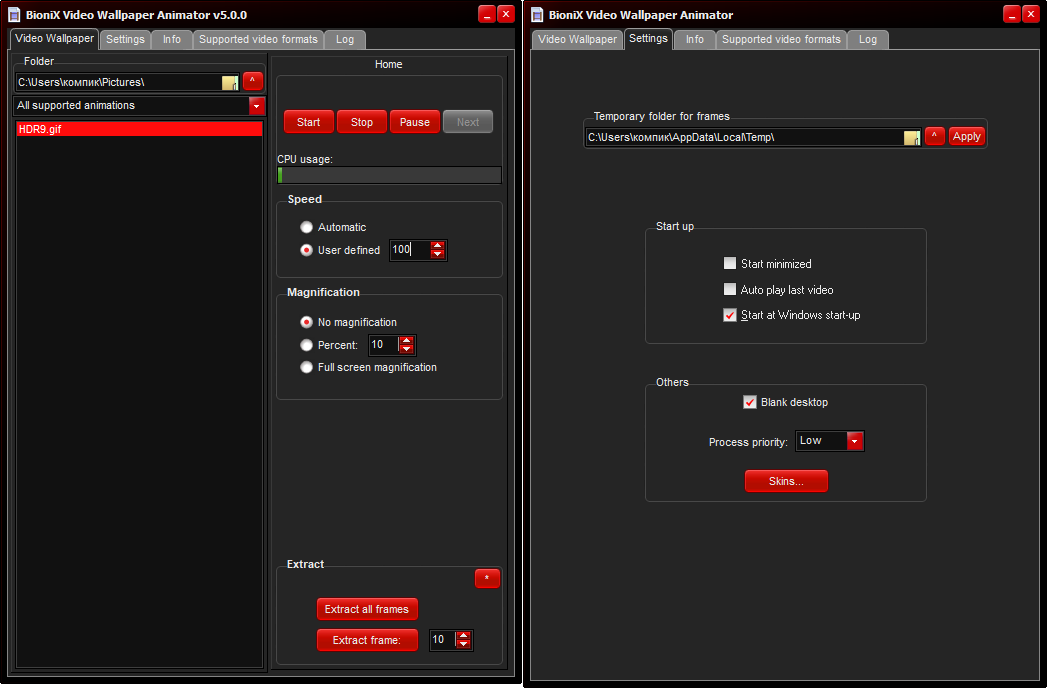
Task: Click the CPU usage progress bar
Action: coord(389,175)
